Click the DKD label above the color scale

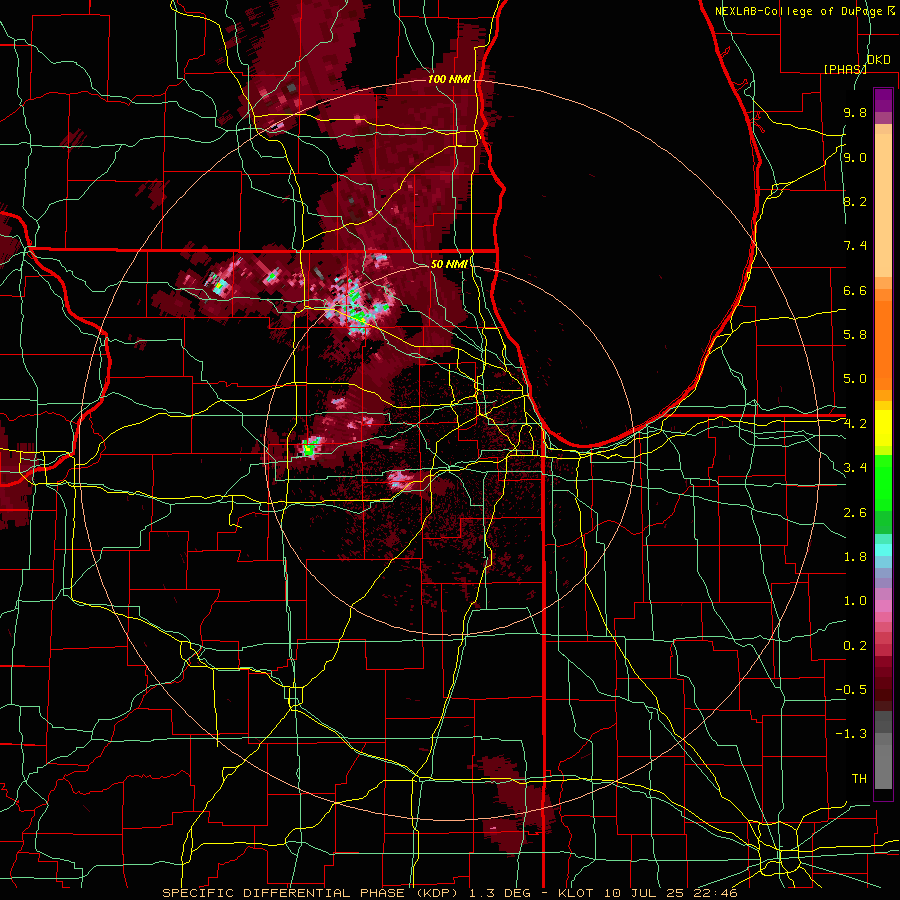(x=878, y=60)
